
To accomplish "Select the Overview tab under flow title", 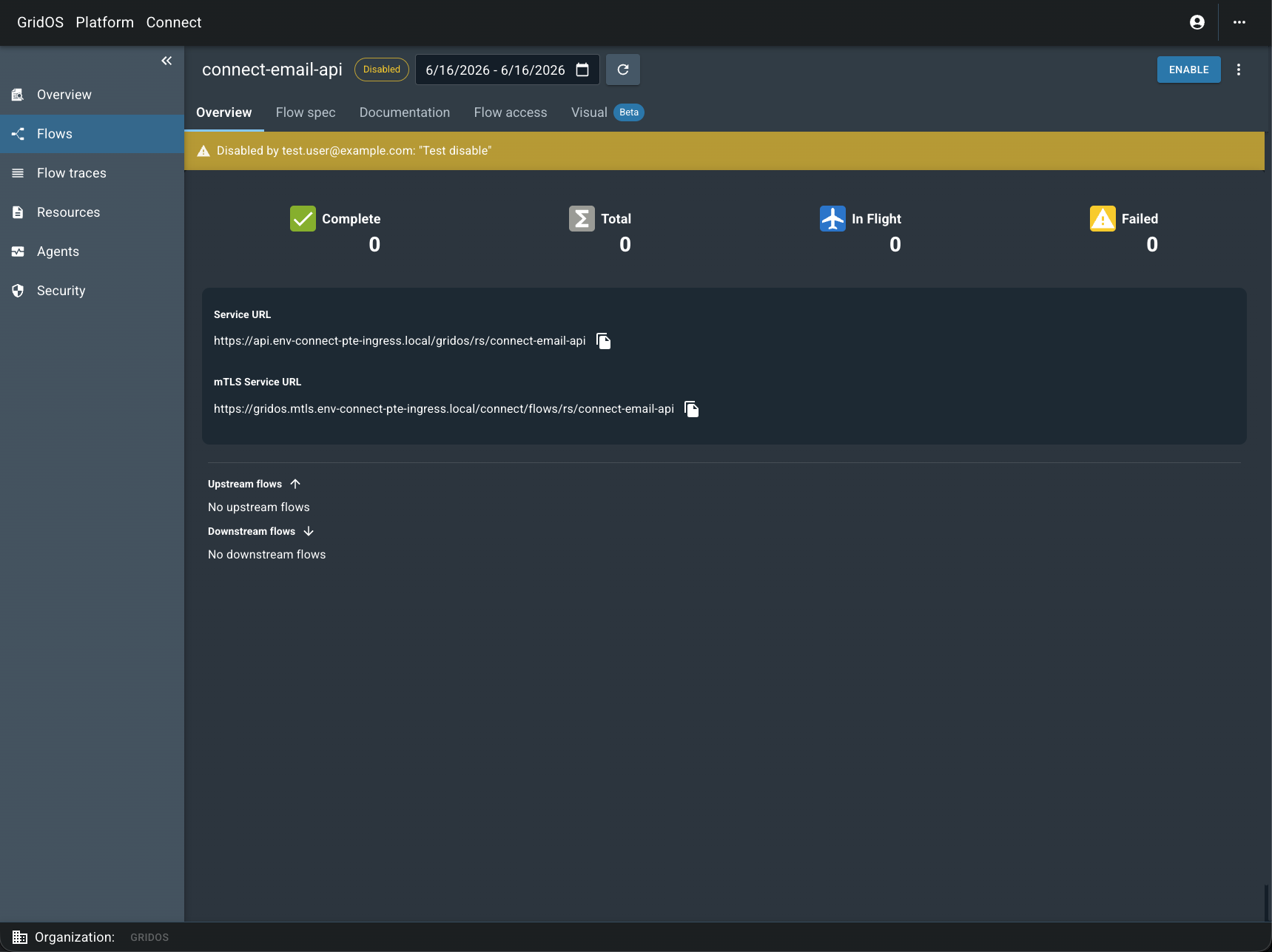I will 224,112.
